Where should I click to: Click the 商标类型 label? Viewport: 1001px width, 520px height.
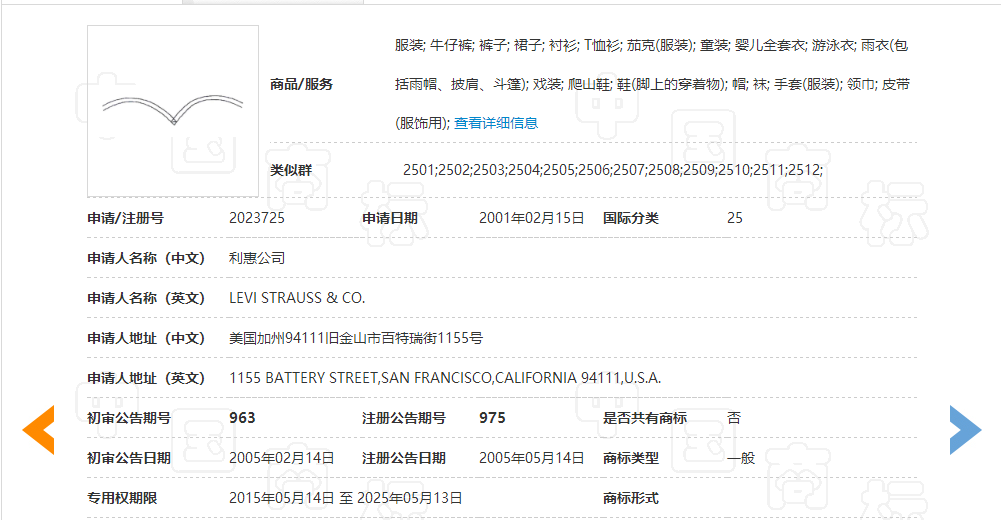[631, 458]
